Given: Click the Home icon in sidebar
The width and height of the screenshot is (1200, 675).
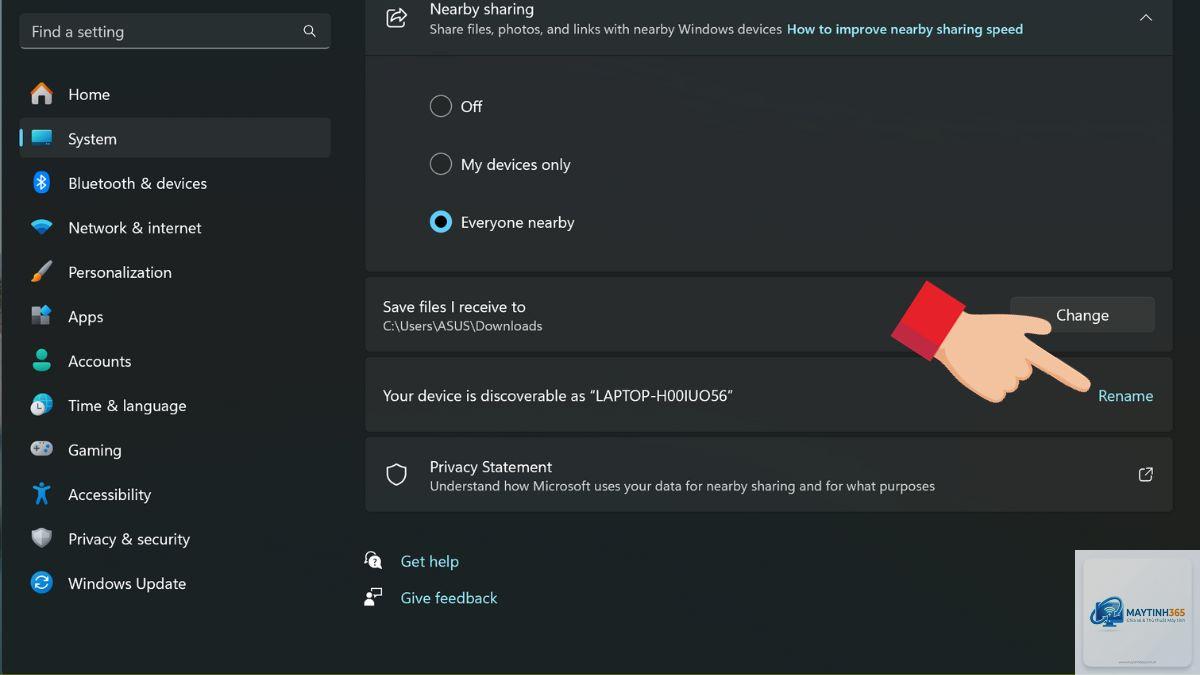Looking at the screenshot, I should 42,94.
